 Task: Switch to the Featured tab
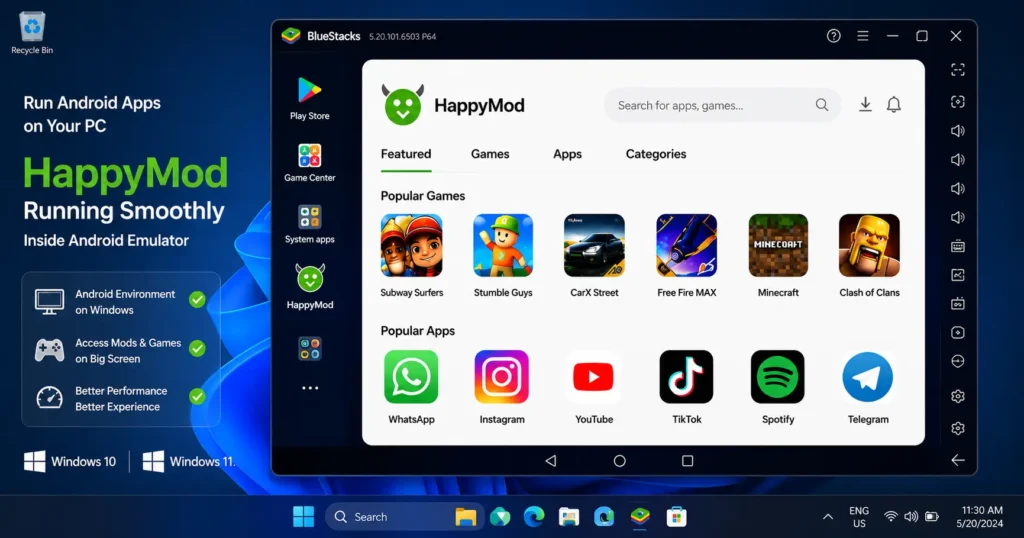coord(406,155)
